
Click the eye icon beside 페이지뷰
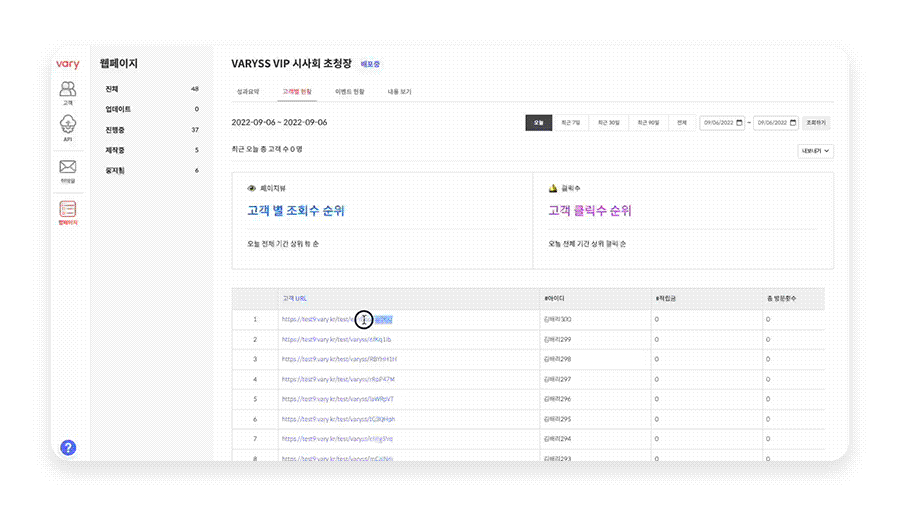[251, 188]
